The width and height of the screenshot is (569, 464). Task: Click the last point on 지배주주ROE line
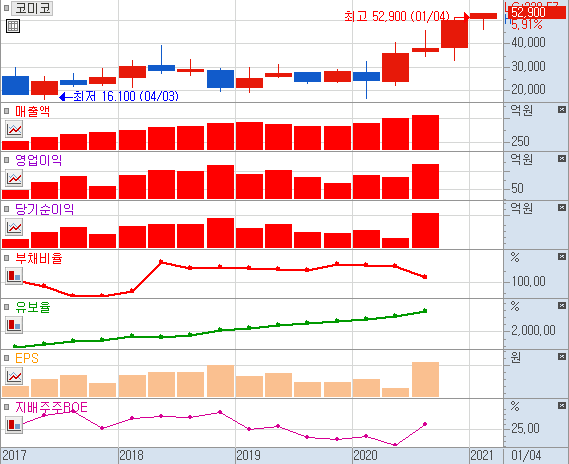point(425,424)
